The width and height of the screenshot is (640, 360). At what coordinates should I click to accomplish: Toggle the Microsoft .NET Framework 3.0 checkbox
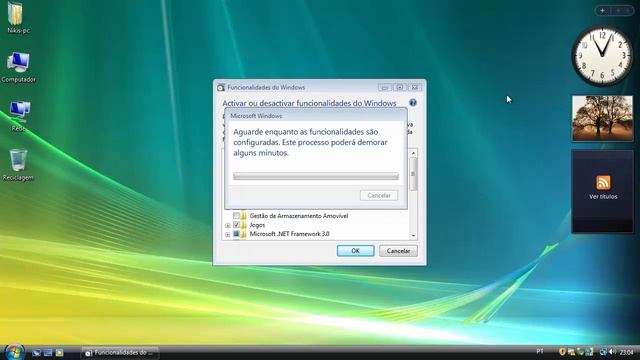point(236,234)
